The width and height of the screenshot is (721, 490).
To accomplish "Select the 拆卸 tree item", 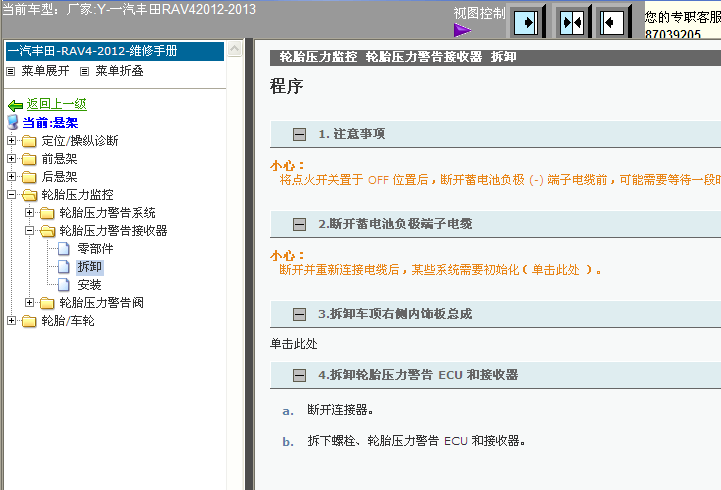I will (89, 267).
